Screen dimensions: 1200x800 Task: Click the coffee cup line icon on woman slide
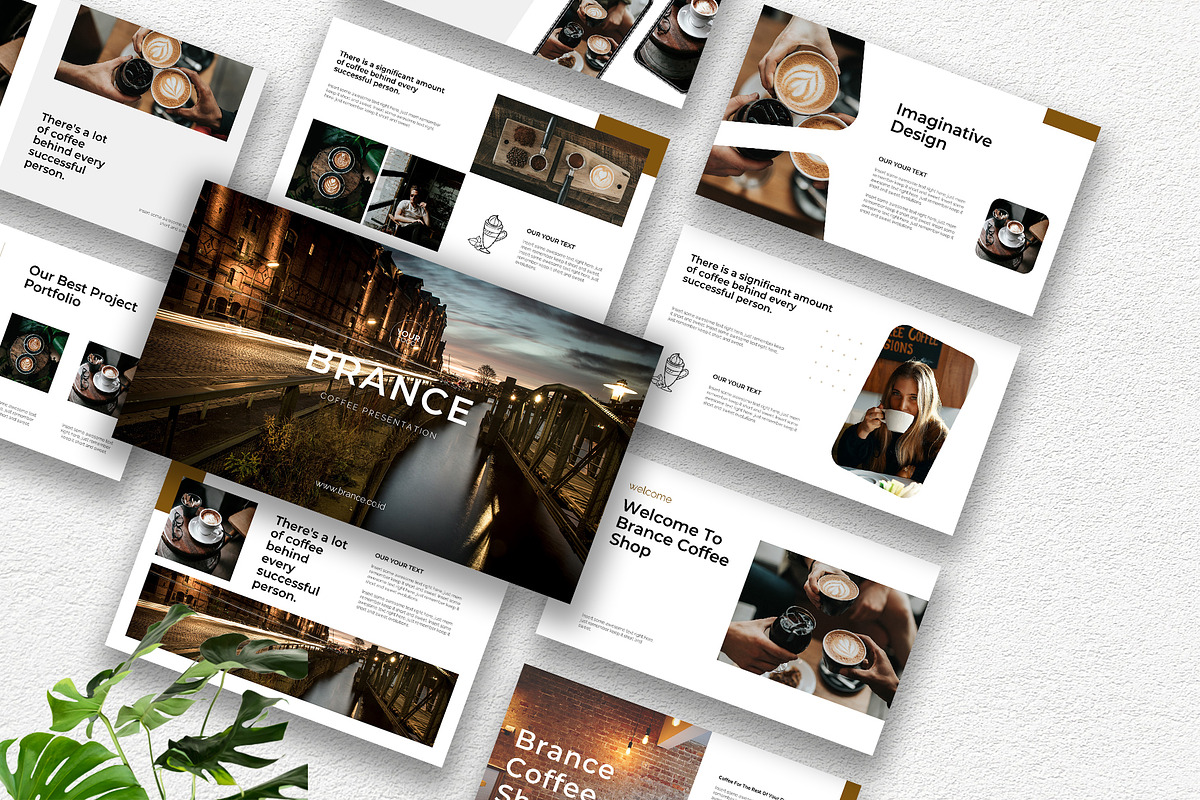(672, 372)
